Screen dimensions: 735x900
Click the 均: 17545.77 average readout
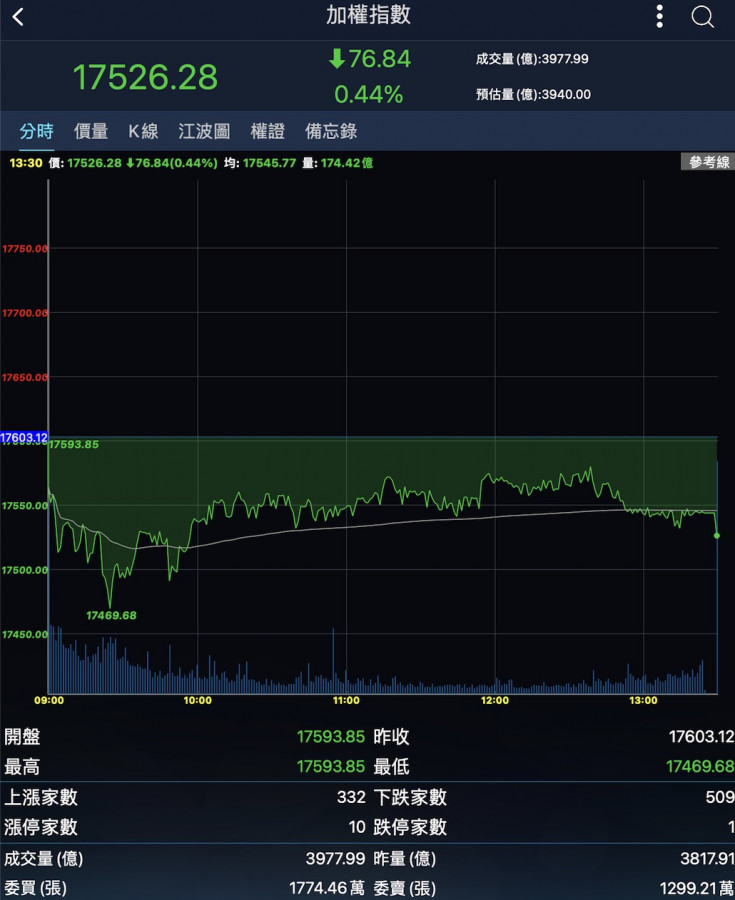pos(260,163)
